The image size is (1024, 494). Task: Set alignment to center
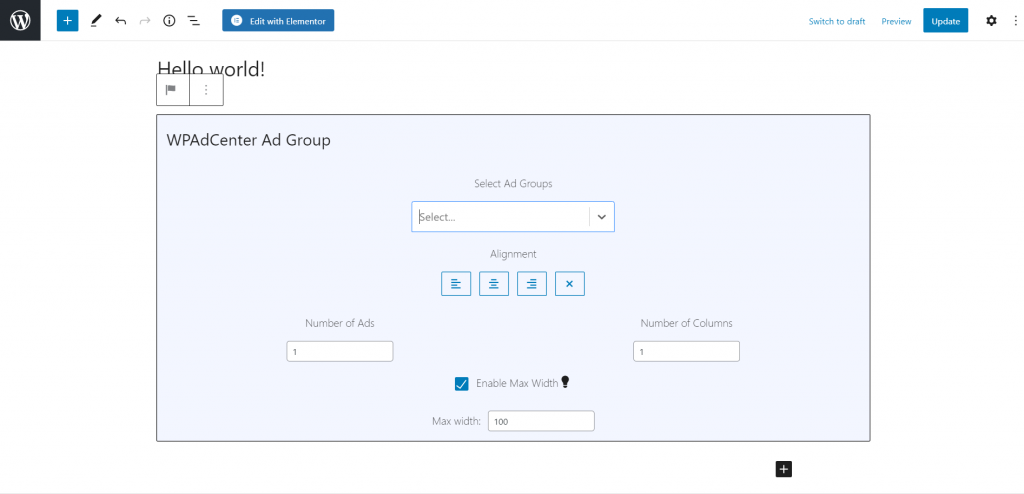click(x=494, y=284)
